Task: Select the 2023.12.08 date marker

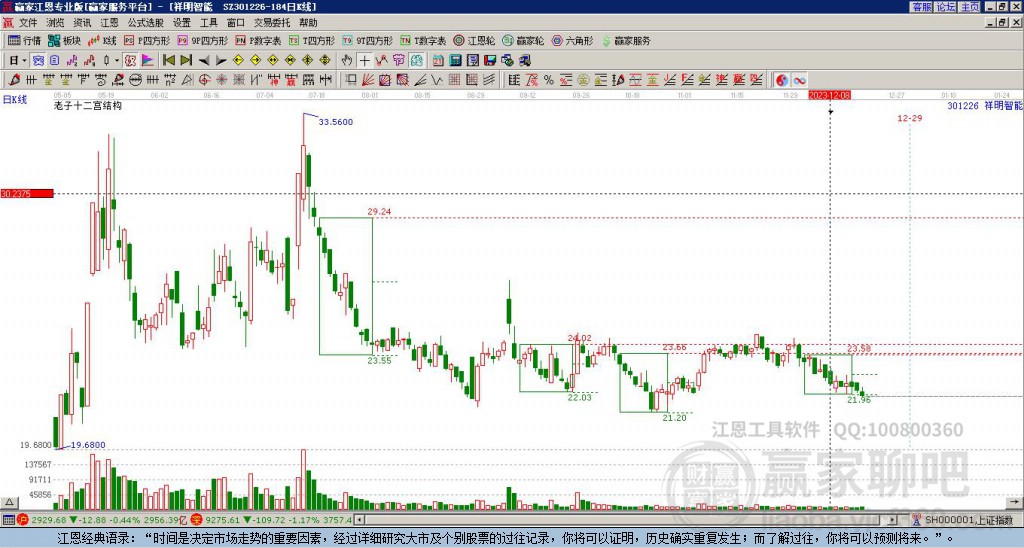Action: click(x=829, y=95)
